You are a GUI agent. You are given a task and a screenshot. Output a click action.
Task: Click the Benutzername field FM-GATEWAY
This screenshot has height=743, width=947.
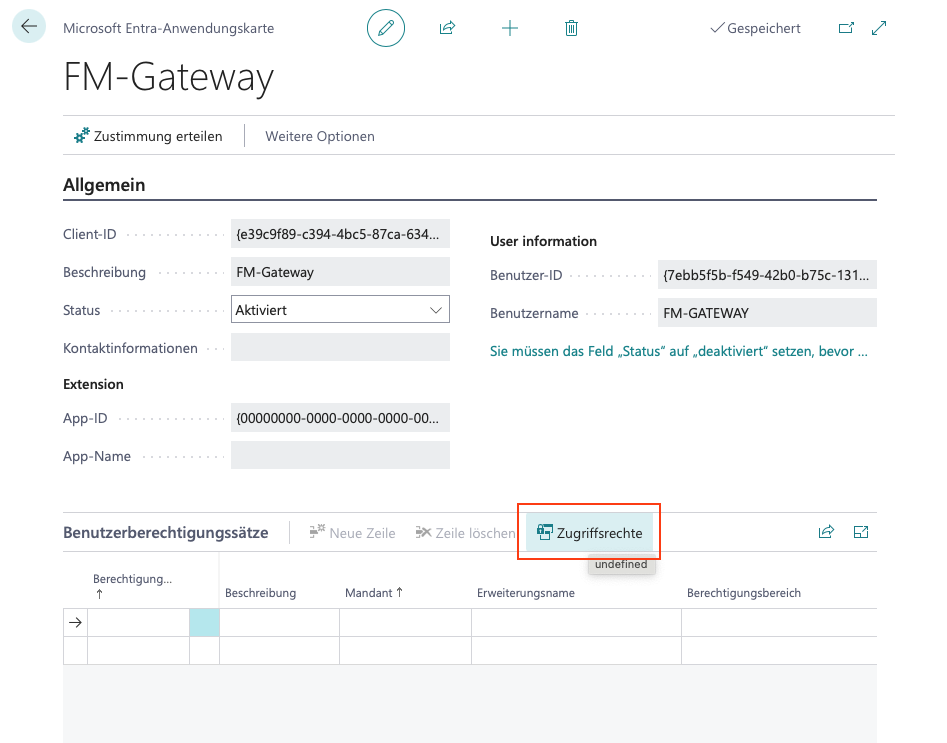[767, 313]
